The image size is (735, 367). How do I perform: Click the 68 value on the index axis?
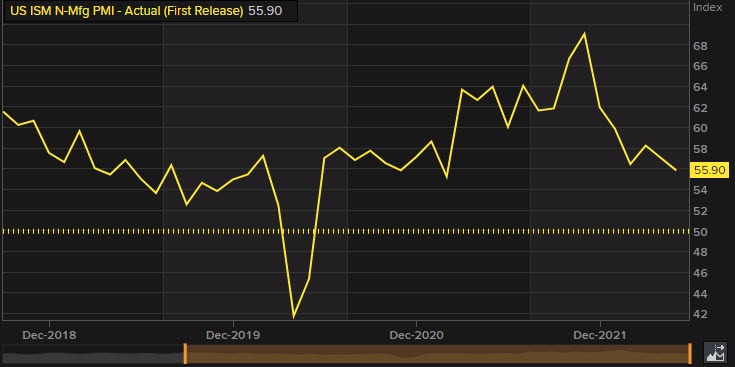pyautogui.click(x=701, y=46)
